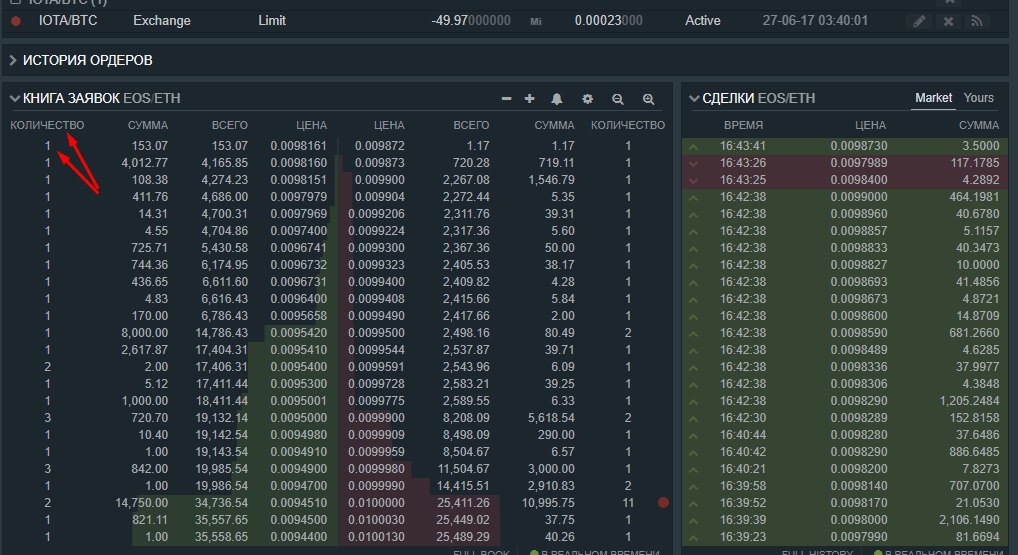Click ask amount 10,995.75
The width and height of the screenshot is (1018, 555).
pyautogui.click(x=548, y=503)
